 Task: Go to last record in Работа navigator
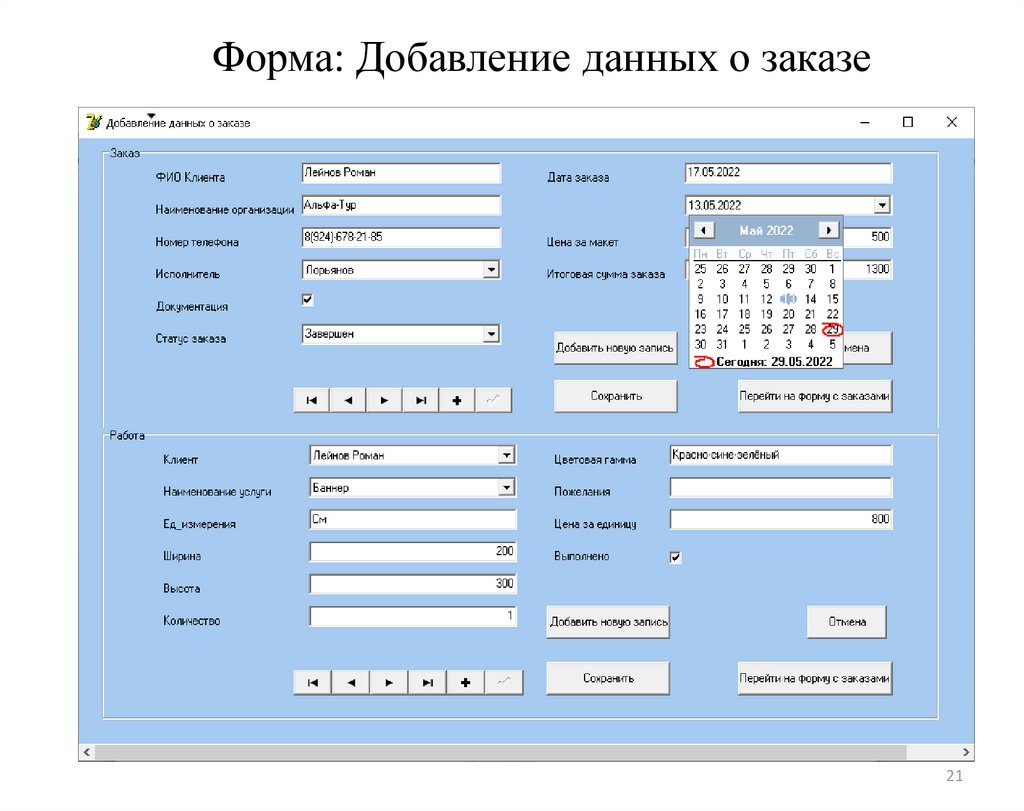click(x=427, y=682)
